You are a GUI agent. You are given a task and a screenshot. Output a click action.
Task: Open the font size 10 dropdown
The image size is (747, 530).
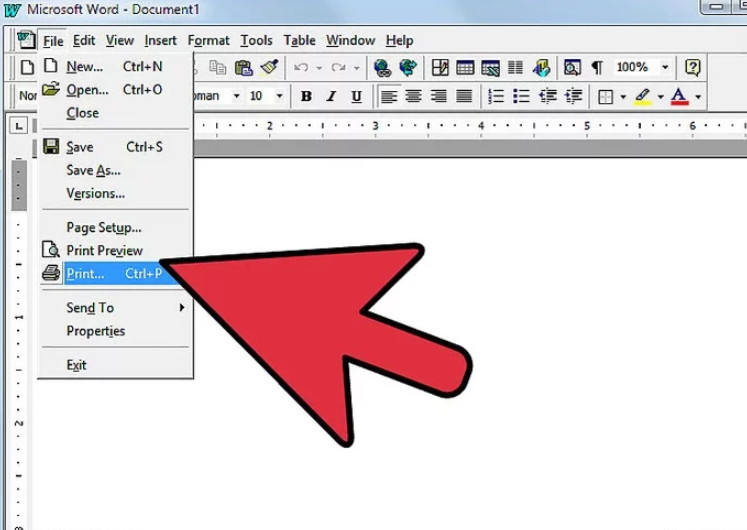click(x=280, y=96)
